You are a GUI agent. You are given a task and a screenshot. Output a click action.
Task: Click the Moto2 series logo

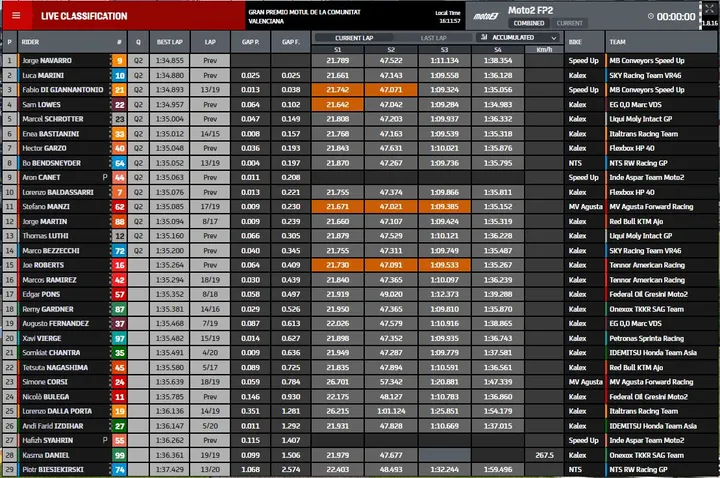pyautogui.click(x=485, y=17)
